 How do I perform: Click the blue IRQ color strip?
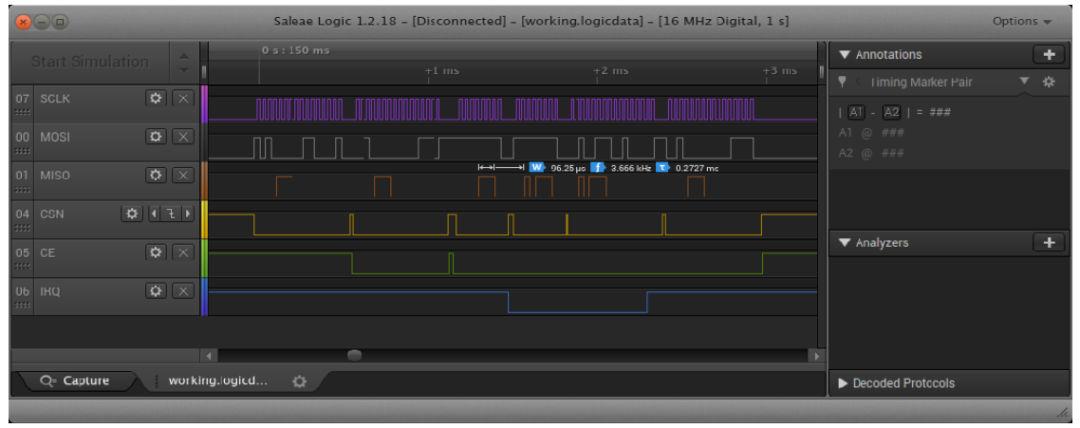(x=204, y=296)
